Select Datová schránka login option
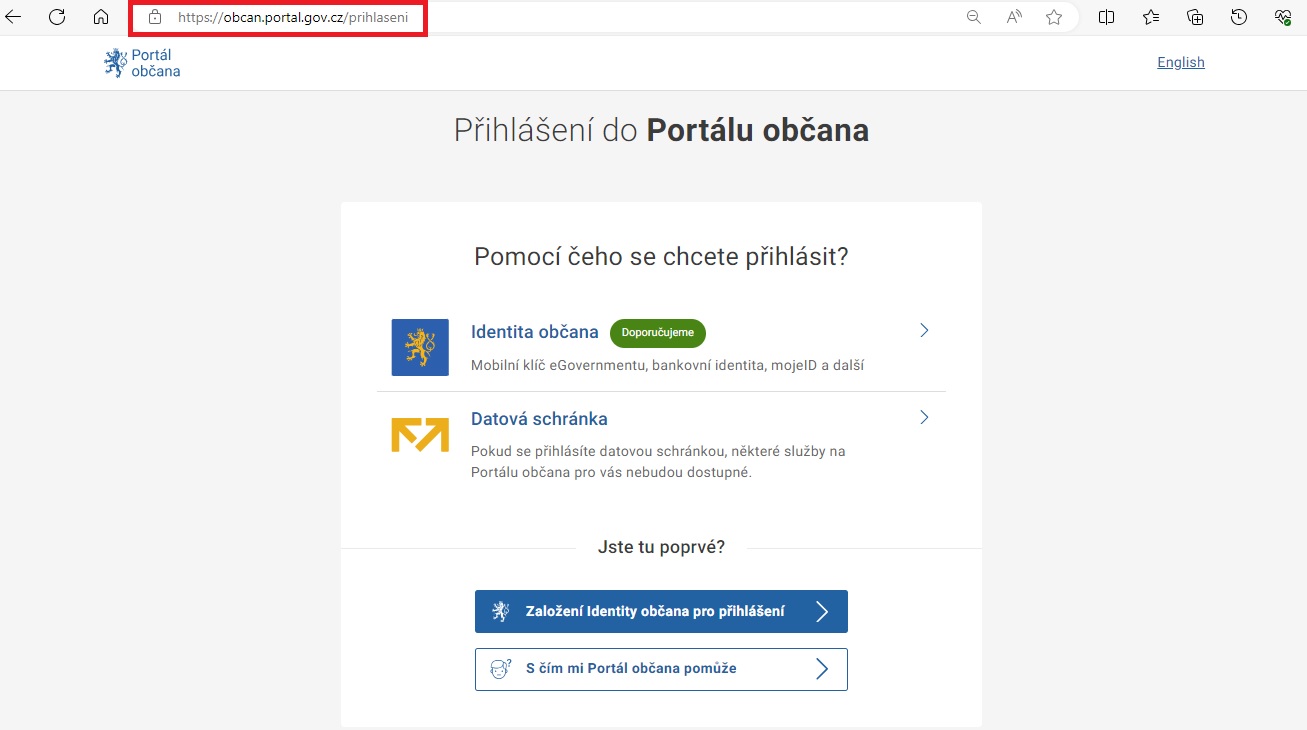This screenshot has height=730, width=1307. tap(539, 419)
